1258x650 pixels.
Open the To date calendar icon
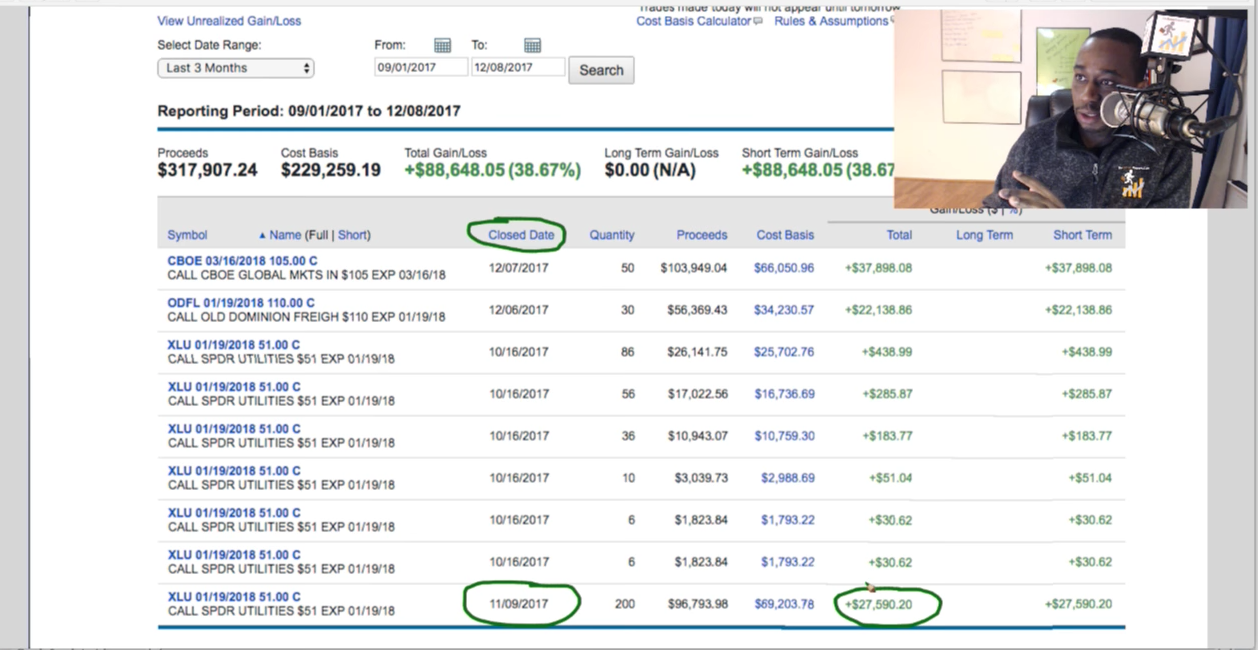[x=532, y=45]
